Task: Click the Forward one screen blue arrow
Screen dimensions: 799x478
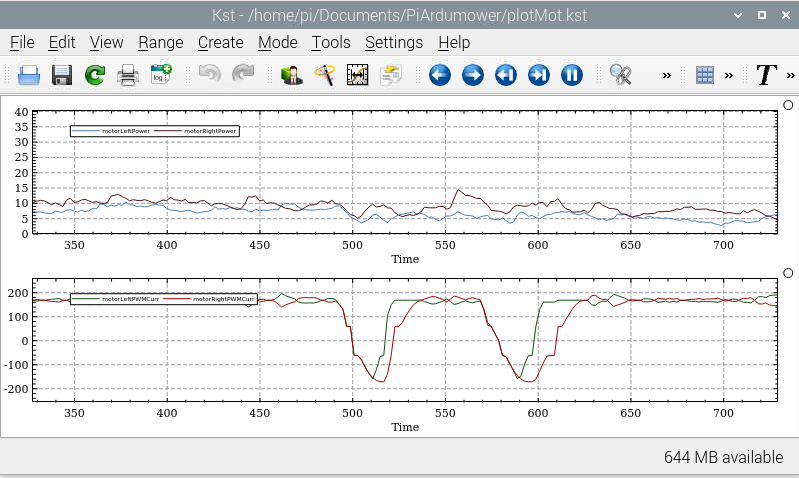Action: point(473,75)
